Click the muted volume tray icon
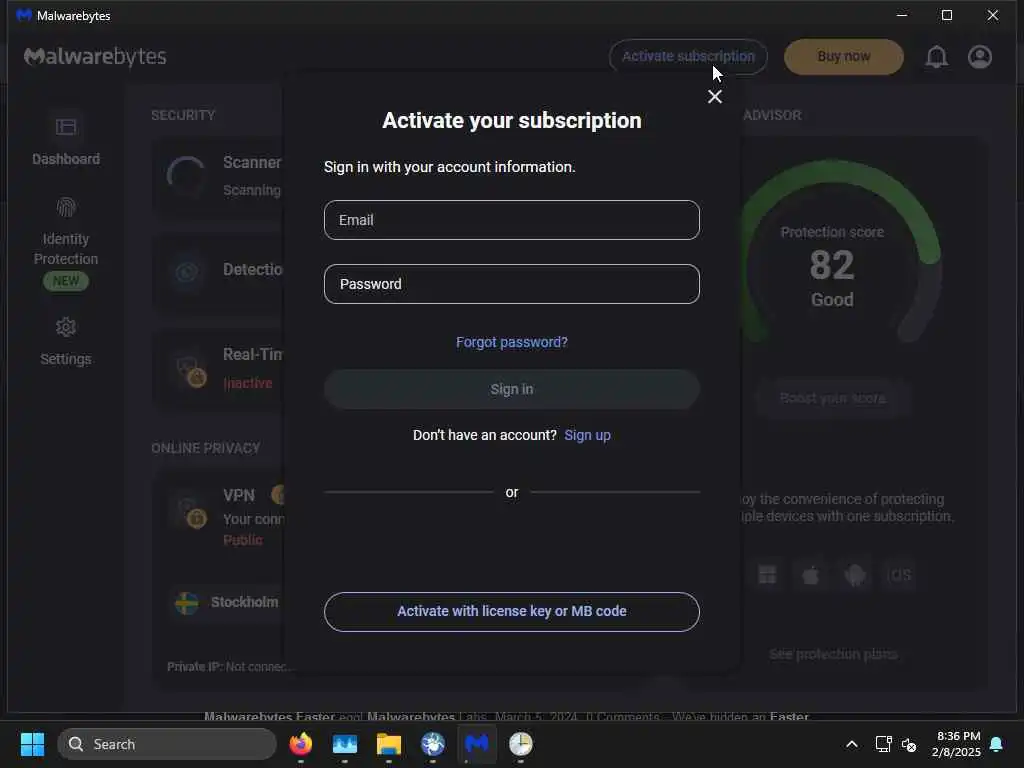Image resolution: width=1024 pixels, height=768 pixels. click(x=908, y=744)
